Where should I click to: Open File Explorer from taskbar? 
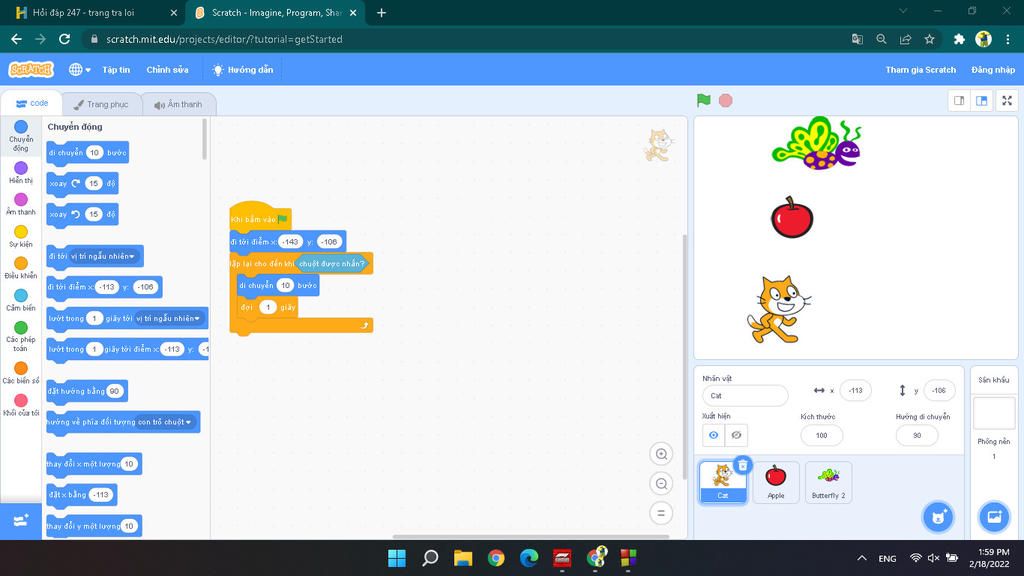[x=463, y=558]
